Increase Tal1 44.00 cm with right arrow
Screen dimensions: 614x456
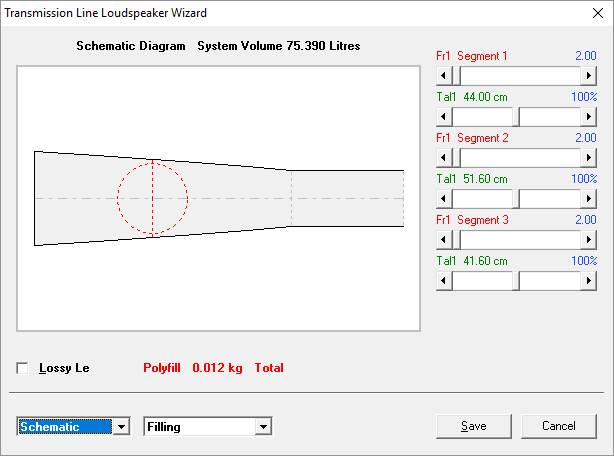(589, 117)
